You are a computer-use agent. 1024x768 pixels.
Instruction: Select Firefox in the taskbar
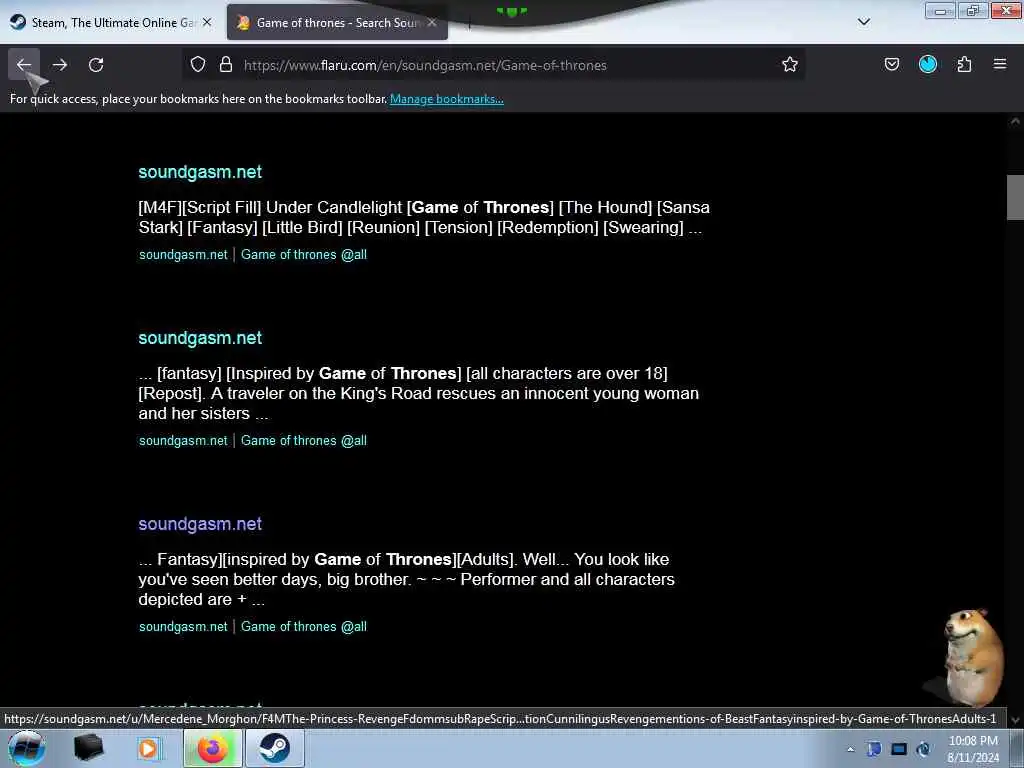(212, 748)
